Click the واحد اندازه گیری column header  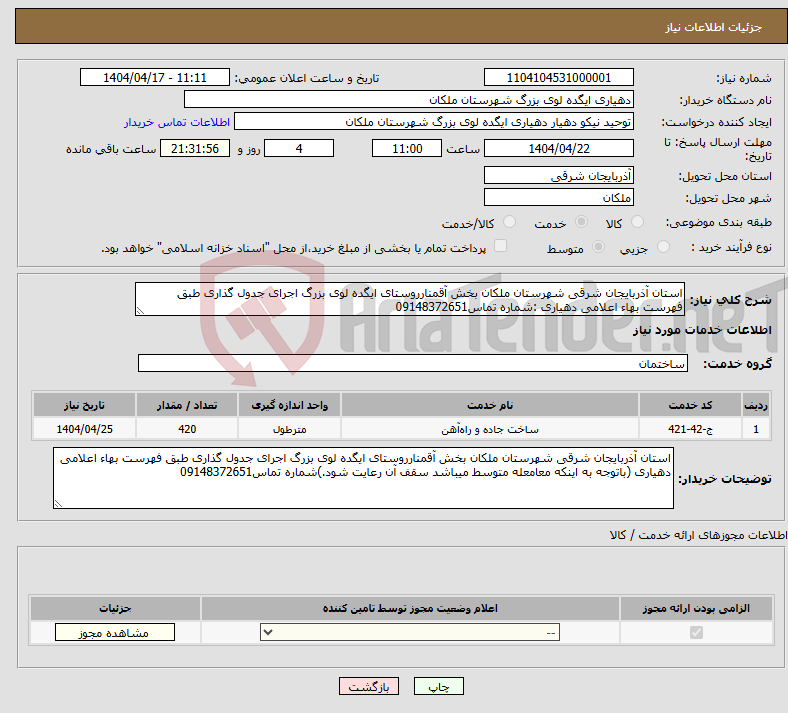click(x=289, y=405)
